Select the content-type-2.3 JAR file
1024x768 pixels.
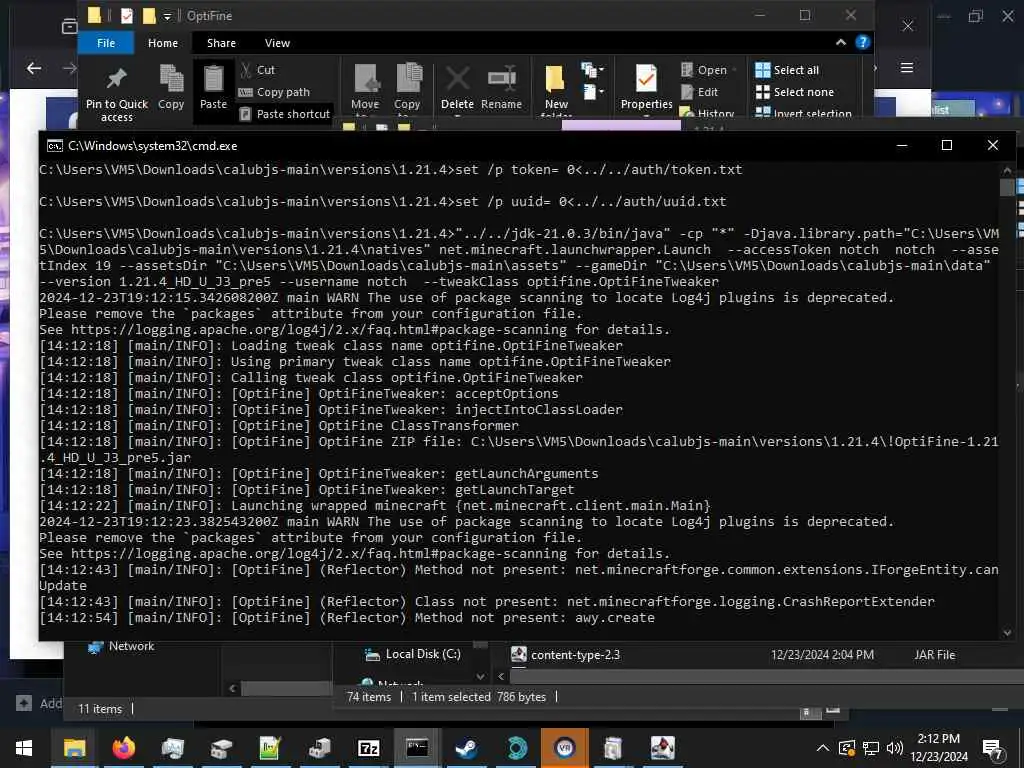pyautogui.click(x=566, y=654)
